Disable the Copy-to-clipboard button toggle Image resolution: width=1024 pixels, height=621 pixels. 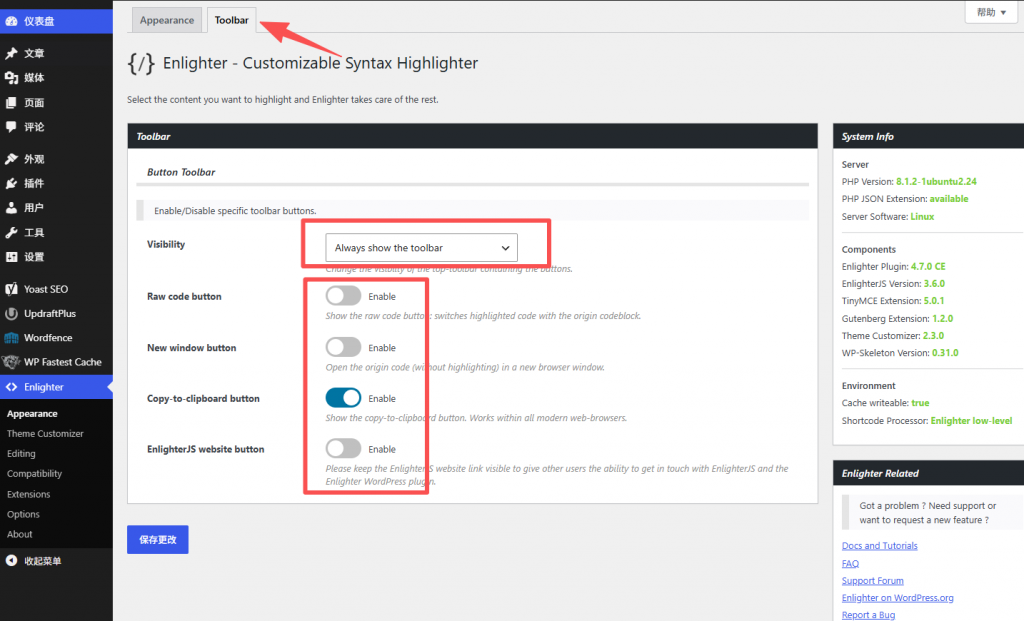pyautogui.click(x=344, y=398)
